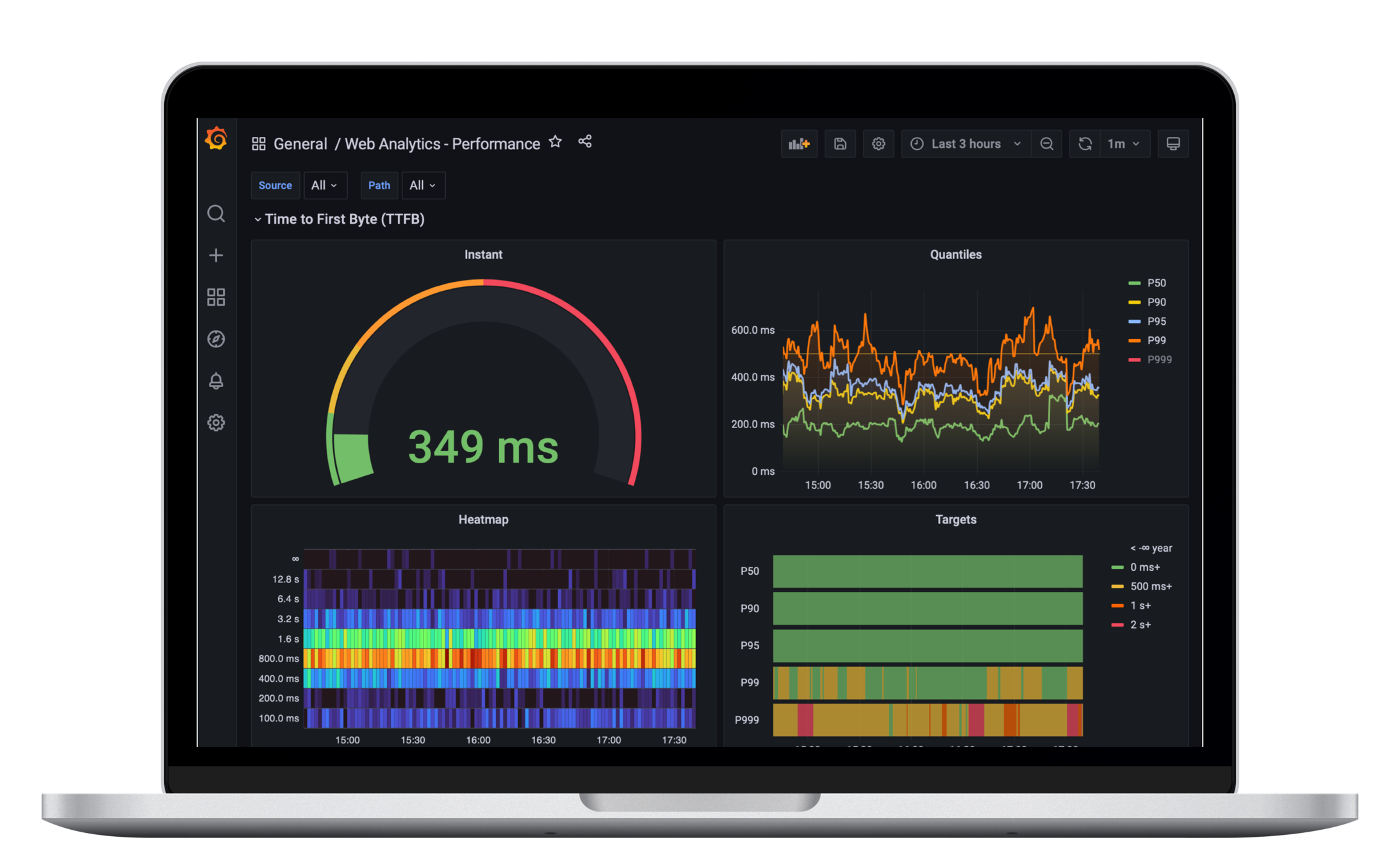
Task: Click the refresh dashboard button
Action: pos(1084,144)
